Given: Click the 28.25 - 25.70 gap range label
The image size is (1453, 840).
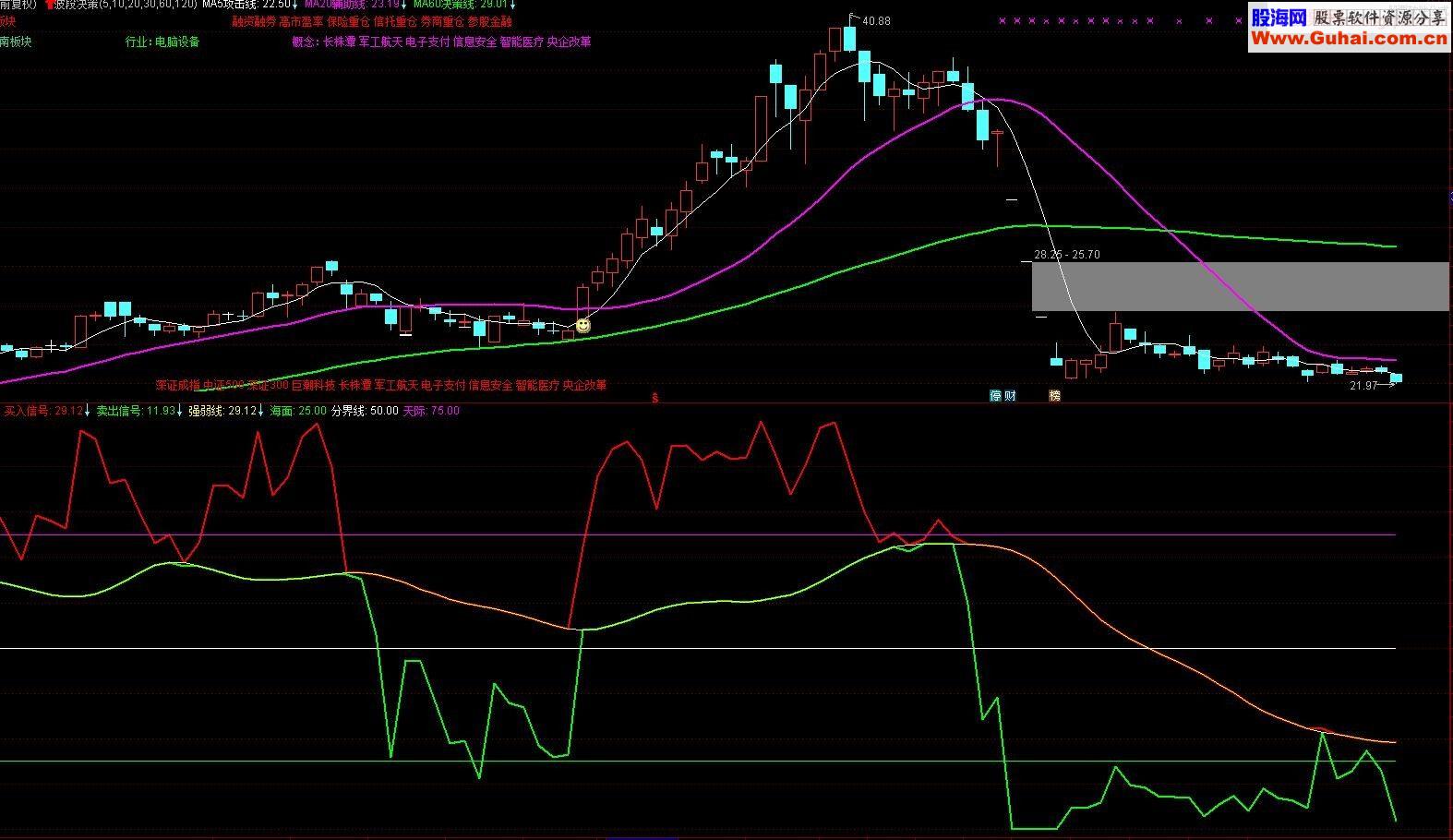Looking at the screenshot, I should coord(1066,255).
